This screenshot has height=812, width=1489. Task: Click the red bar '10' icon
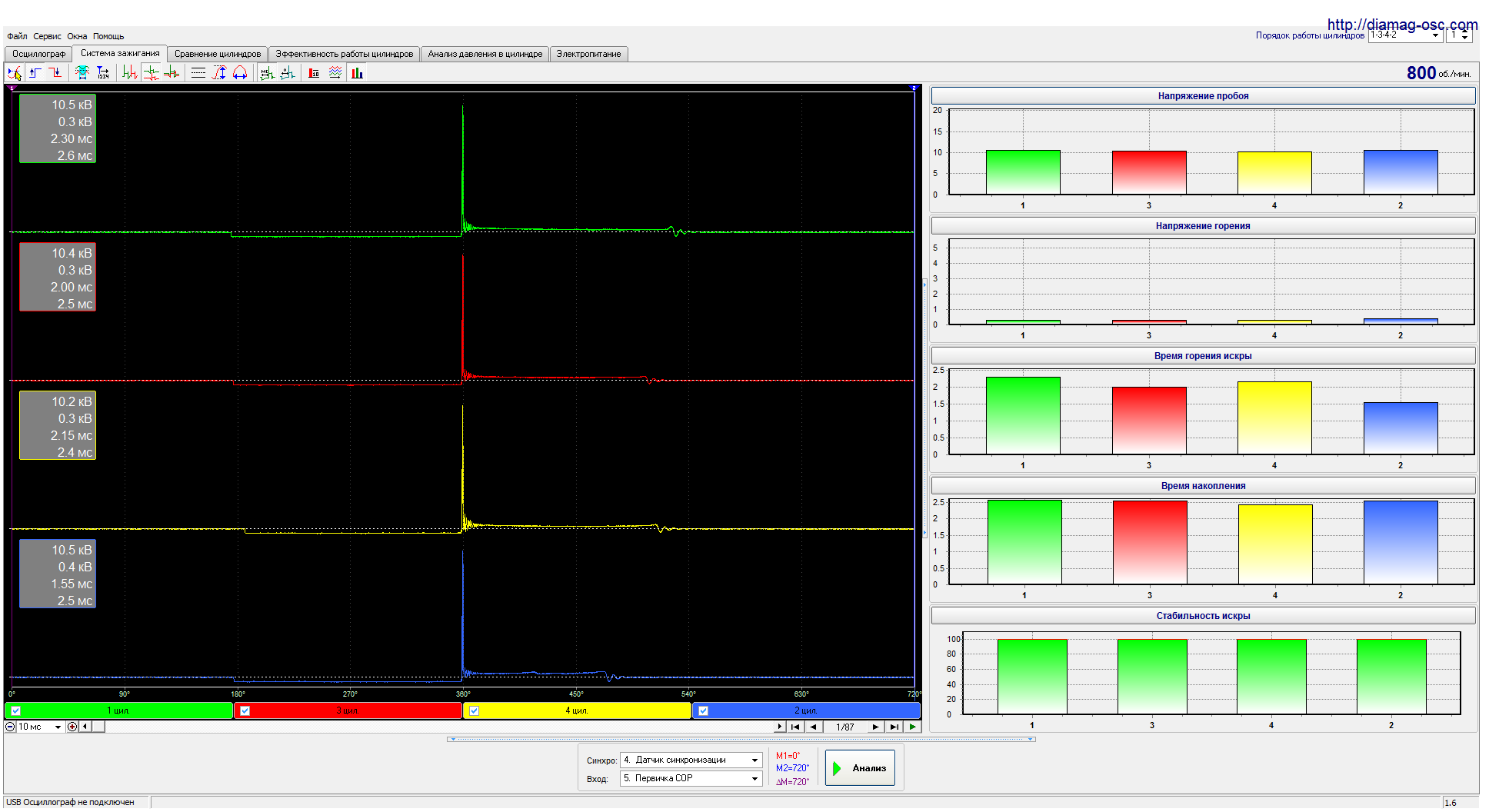click(x=314, y=73)
